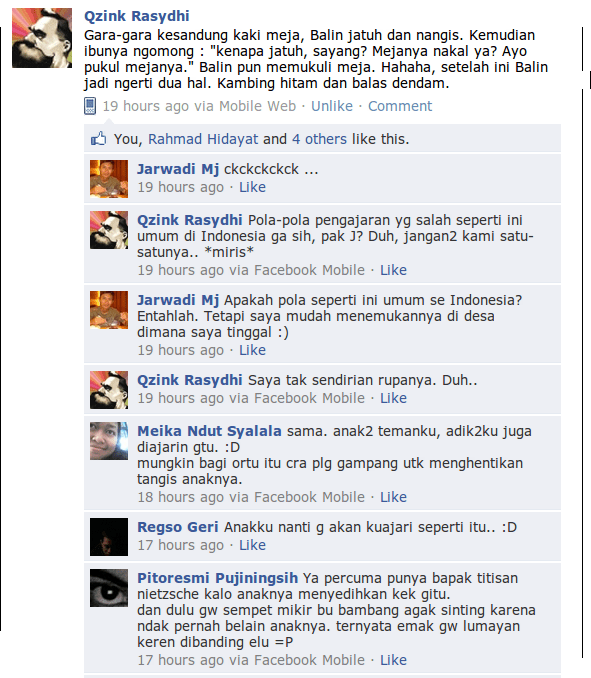Open Rahmad Hidayat's profile link
The height and width of the screenshot is (678, 591).
pyautogui.click(x=203, y=139)
